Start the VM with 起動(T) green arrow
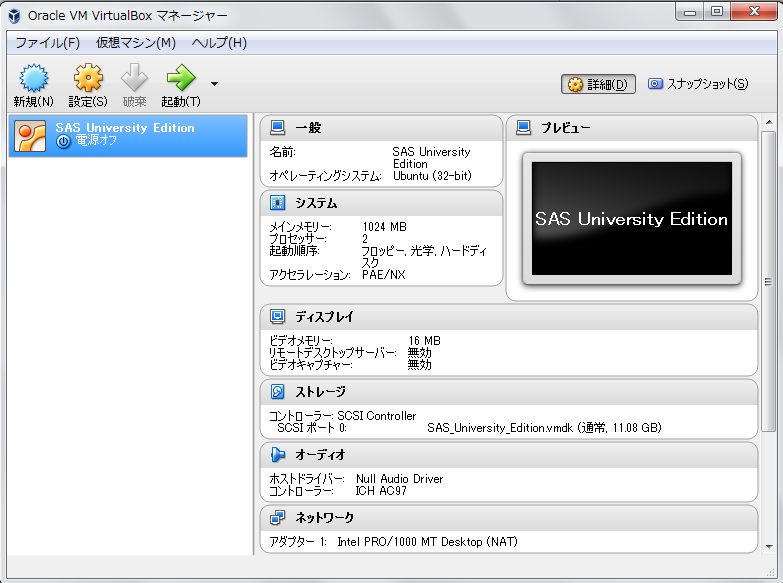Viewport: 783px width, 583px height. coord(181,78)
